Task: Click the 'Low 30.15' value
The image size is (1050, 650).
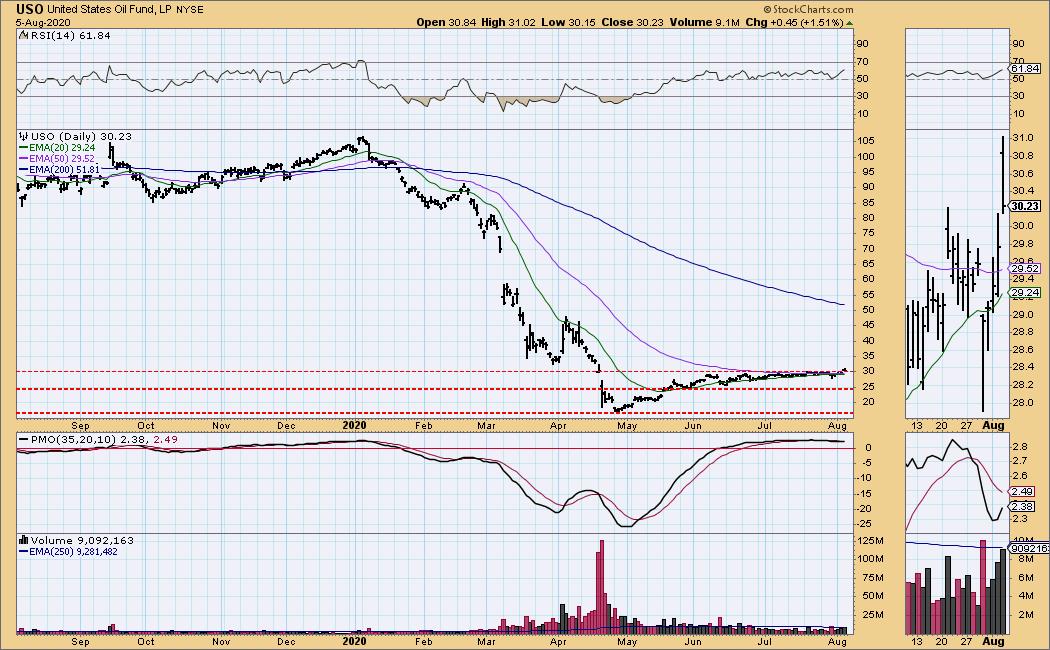Action: point(569,22)
